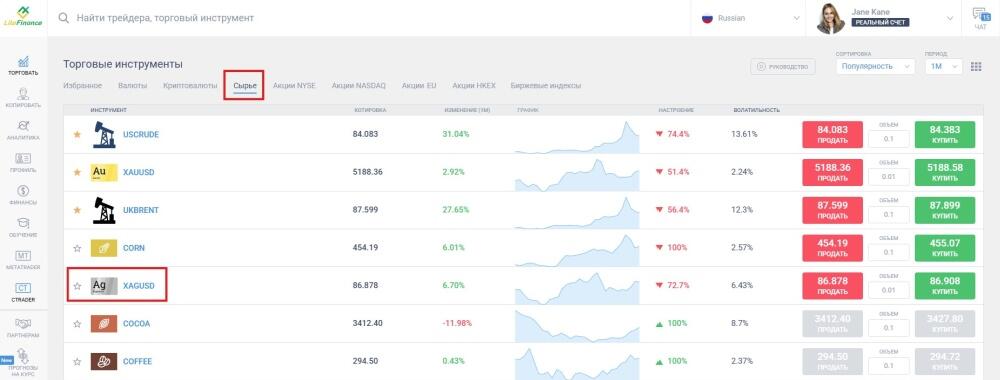Open the Копировать sidebar section

point(23,98)
